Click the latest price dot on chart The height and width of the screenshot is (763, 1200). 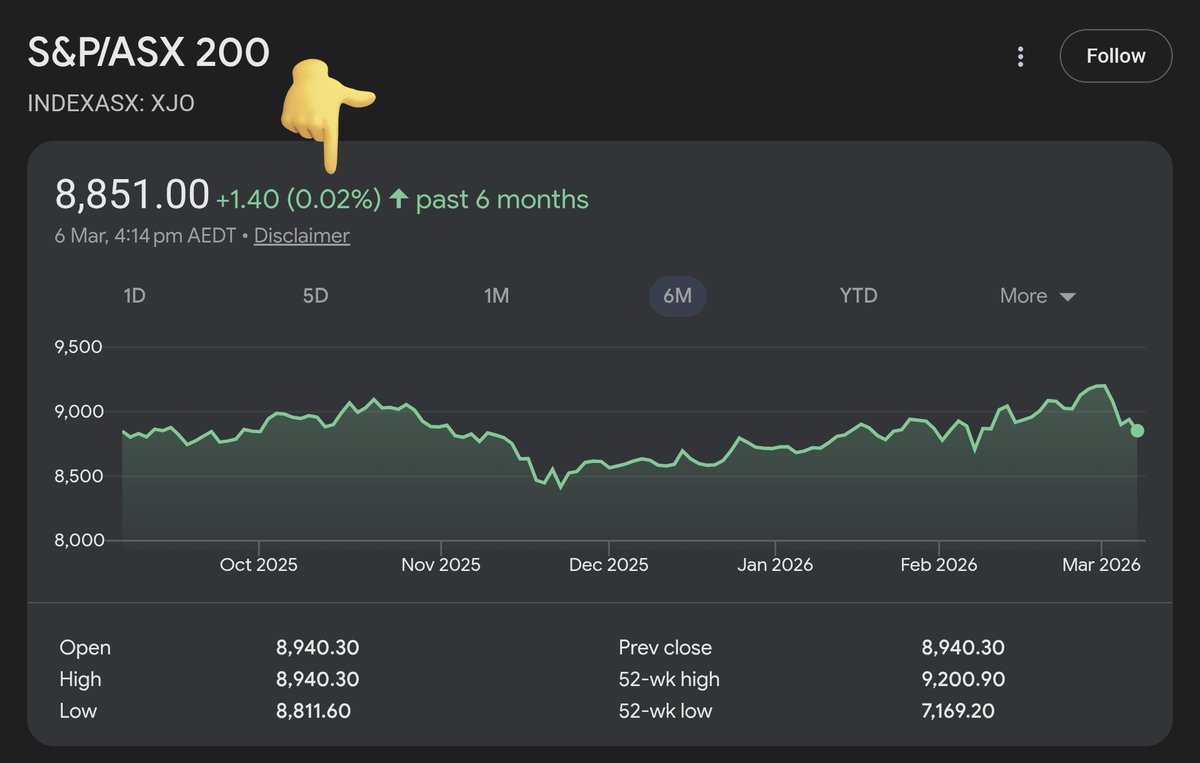[x=1137, y=430]
